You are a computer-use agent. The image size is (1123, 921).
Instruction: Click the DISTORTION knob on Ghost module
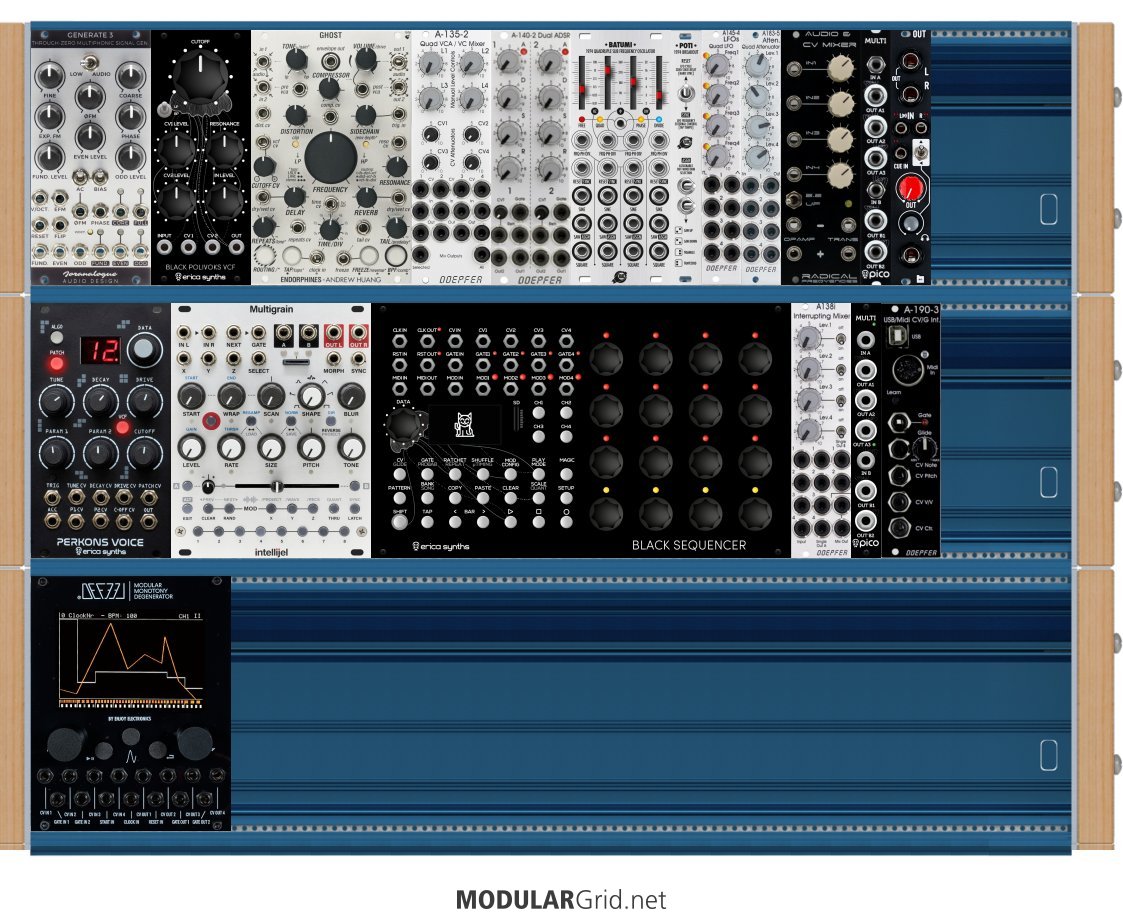(x=295, y=115)
